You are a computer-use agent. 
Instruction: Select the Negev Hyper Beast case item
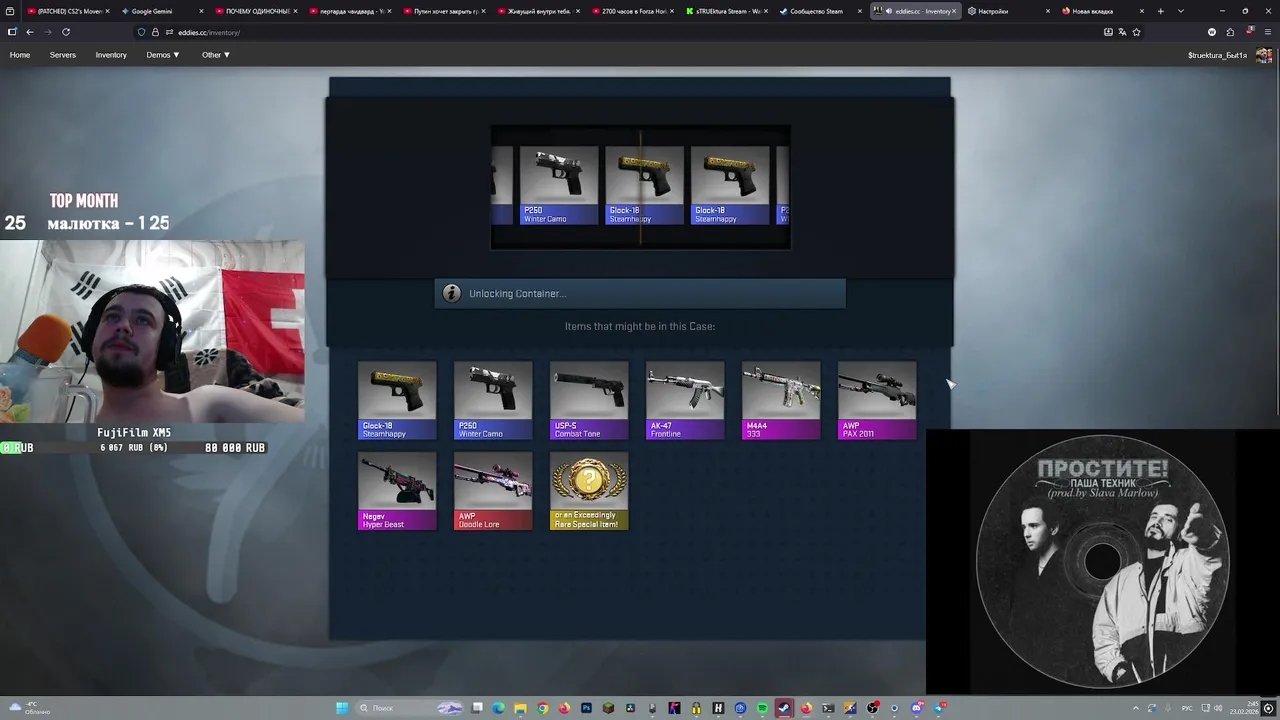pyautogui.click(x=397, y=491)
